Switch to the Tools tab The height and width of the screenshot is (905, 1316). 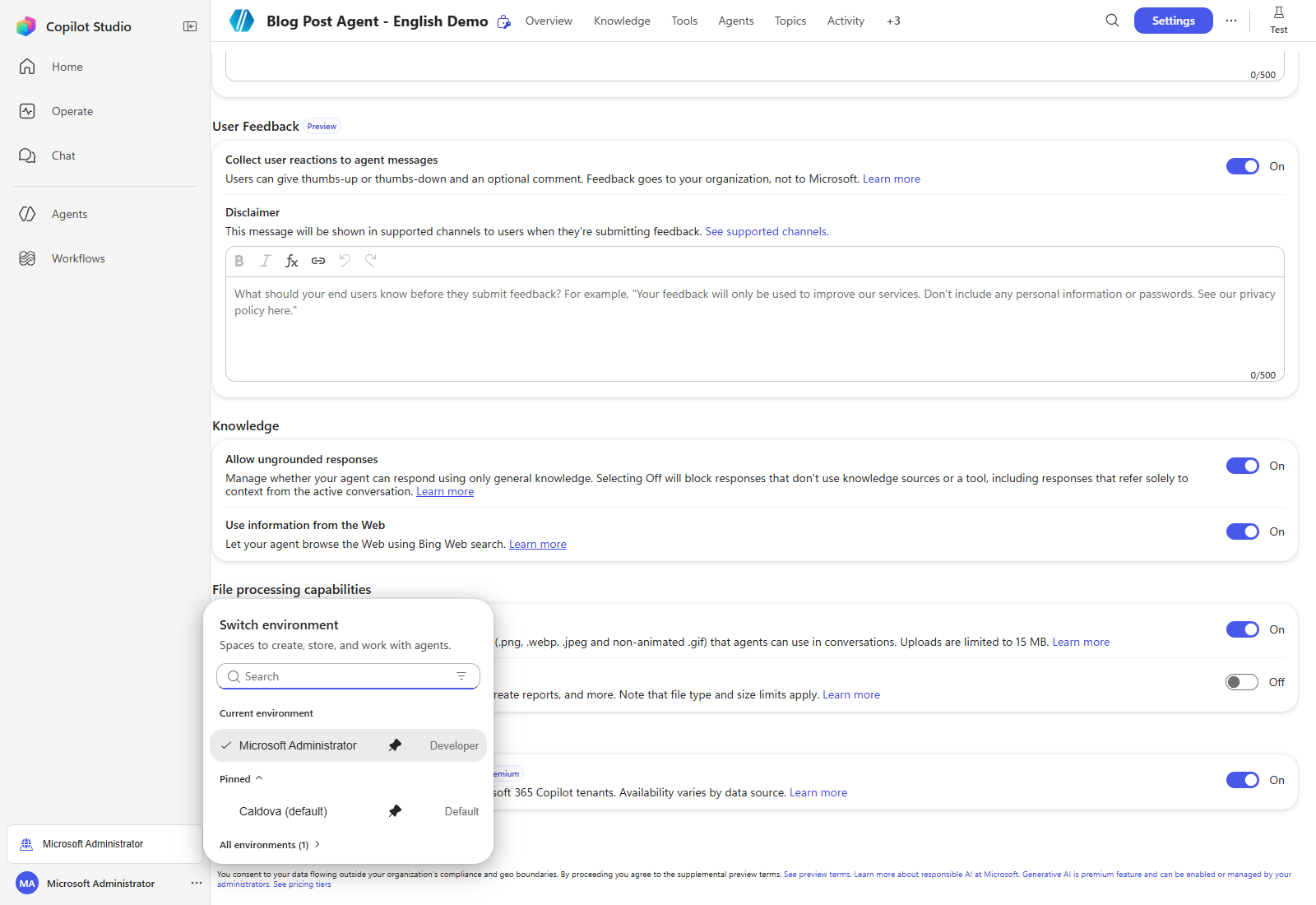684,21
